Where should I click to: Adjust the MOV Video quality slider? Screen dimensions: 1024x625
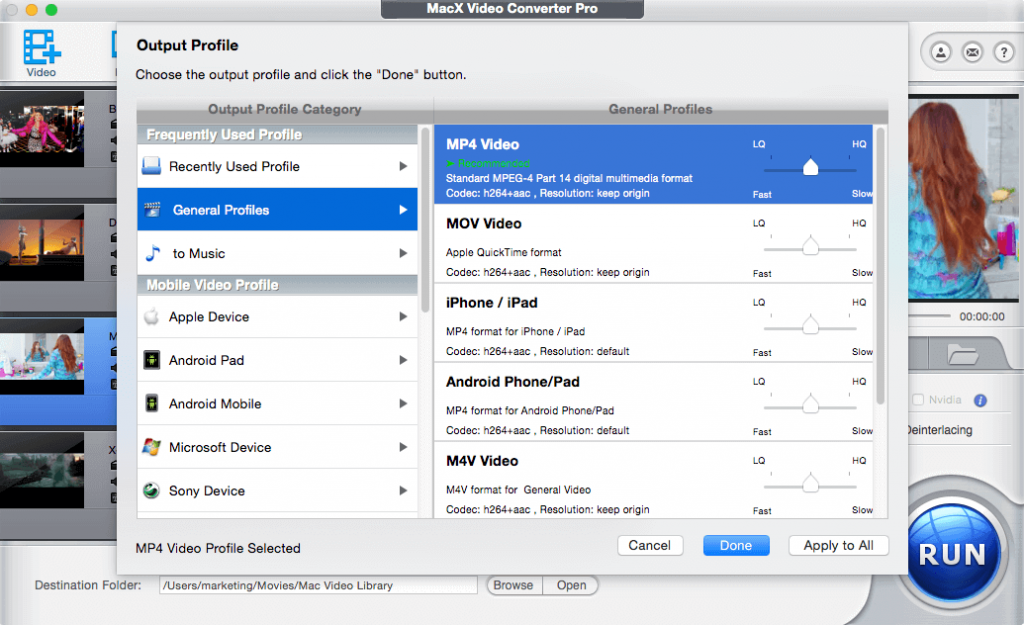click(810, 248)
